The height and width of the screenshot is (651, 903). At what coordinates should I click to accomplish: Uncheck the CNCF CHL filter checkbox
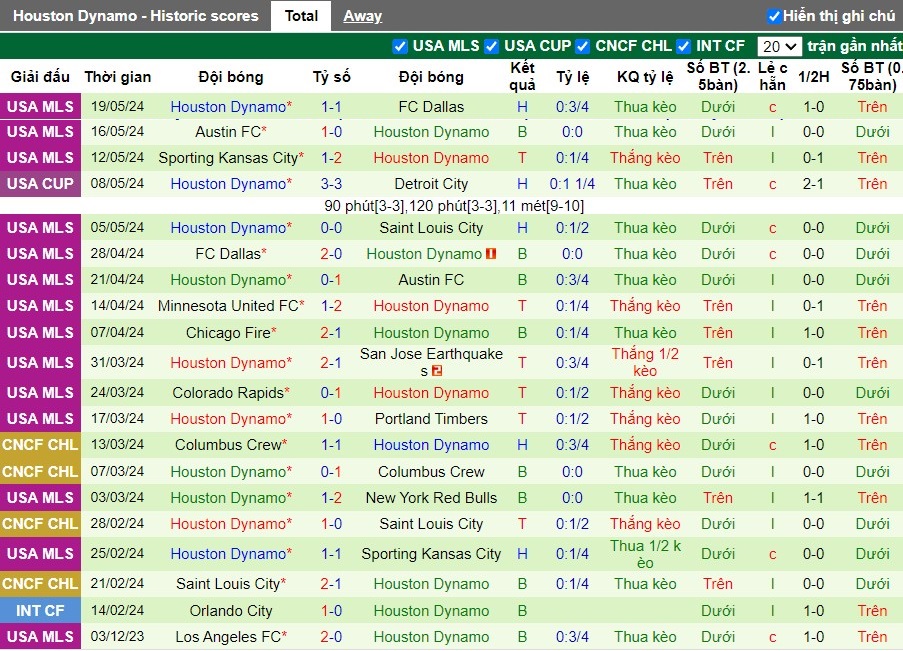(582, 46)
